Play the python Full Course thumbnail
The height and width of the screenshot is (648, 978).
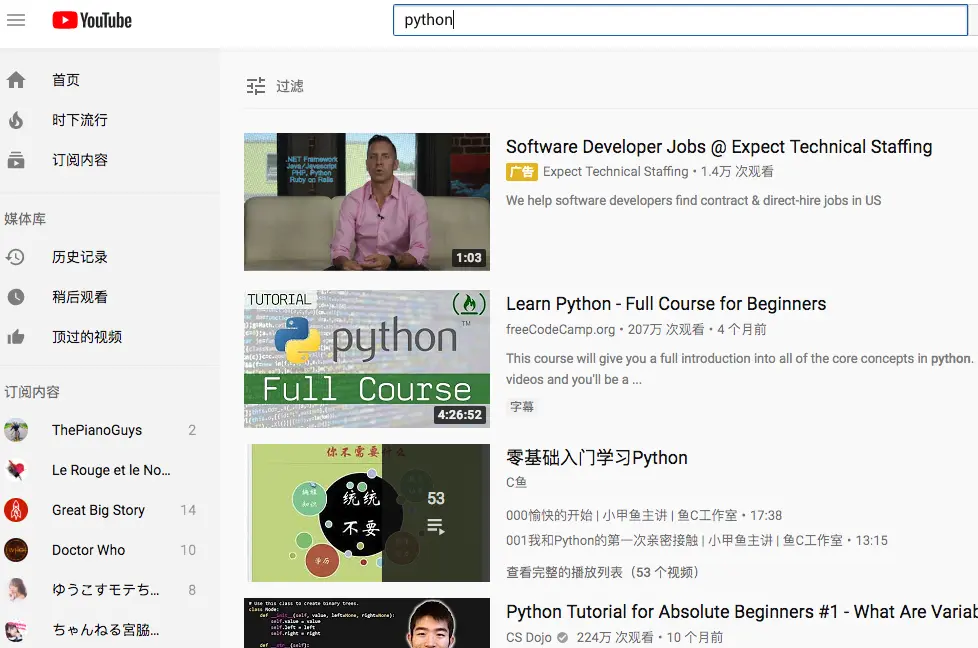(x=367, y=359)
